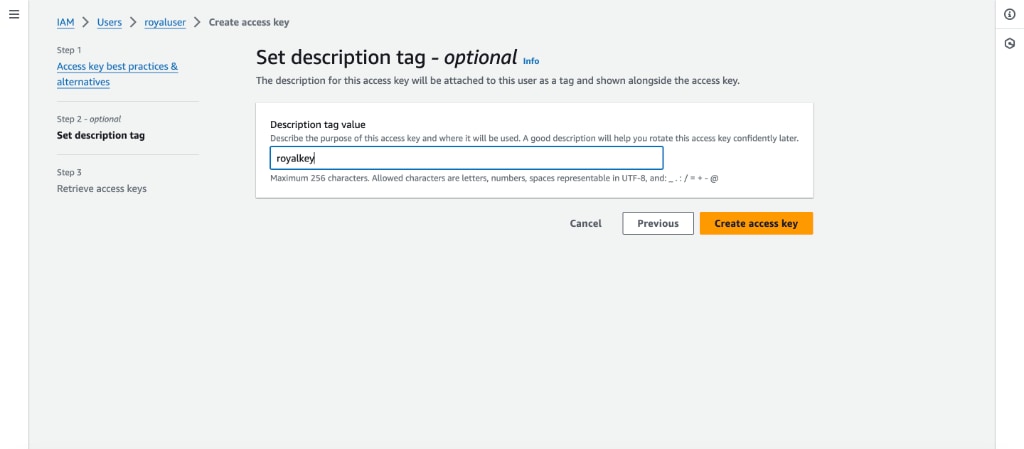
Task: Open the info help panel icon
Action: tap(1010, 14)
